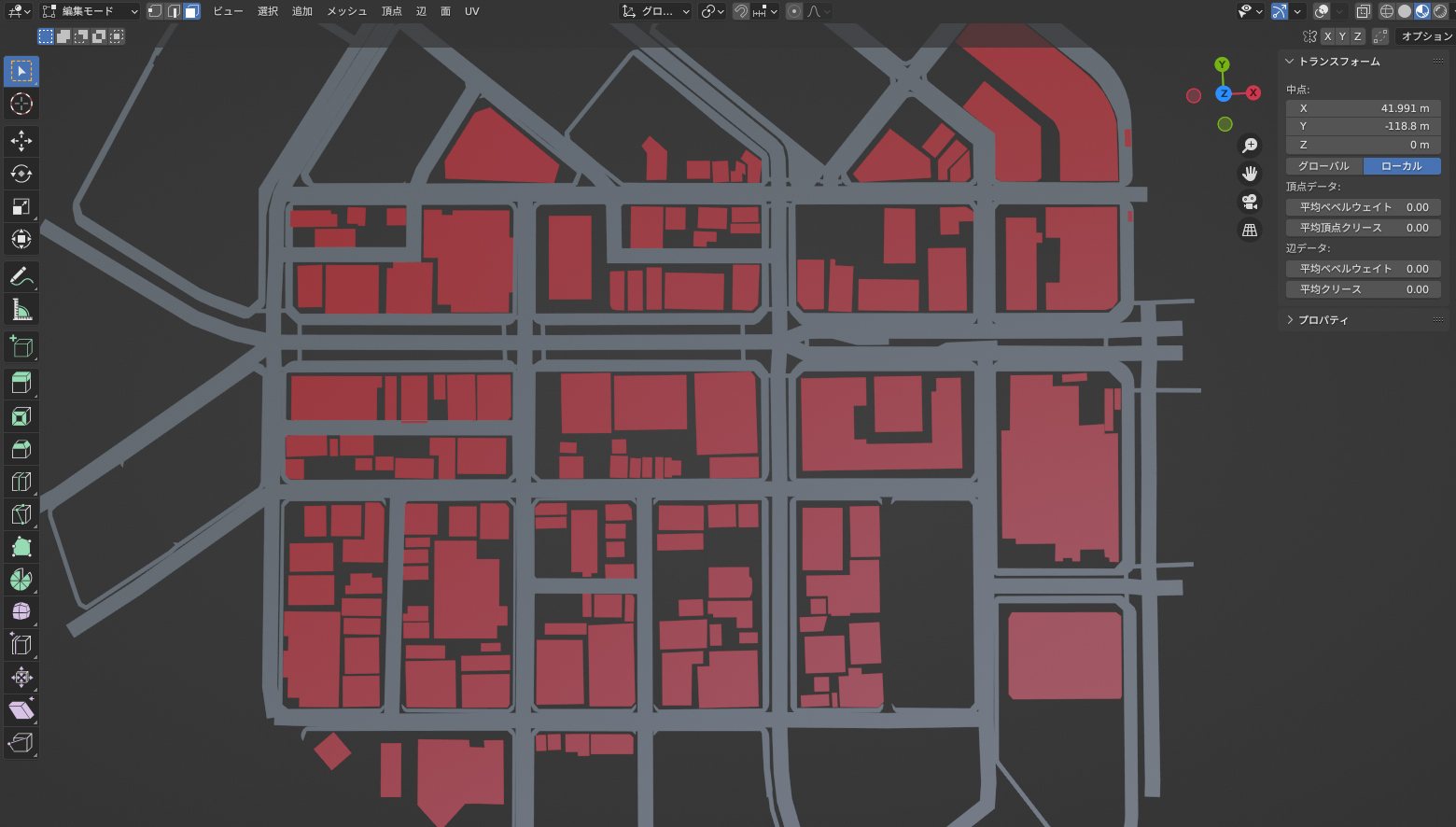
Task: Select the Move tool in the toolbar
Action: (x=21, y=140)
